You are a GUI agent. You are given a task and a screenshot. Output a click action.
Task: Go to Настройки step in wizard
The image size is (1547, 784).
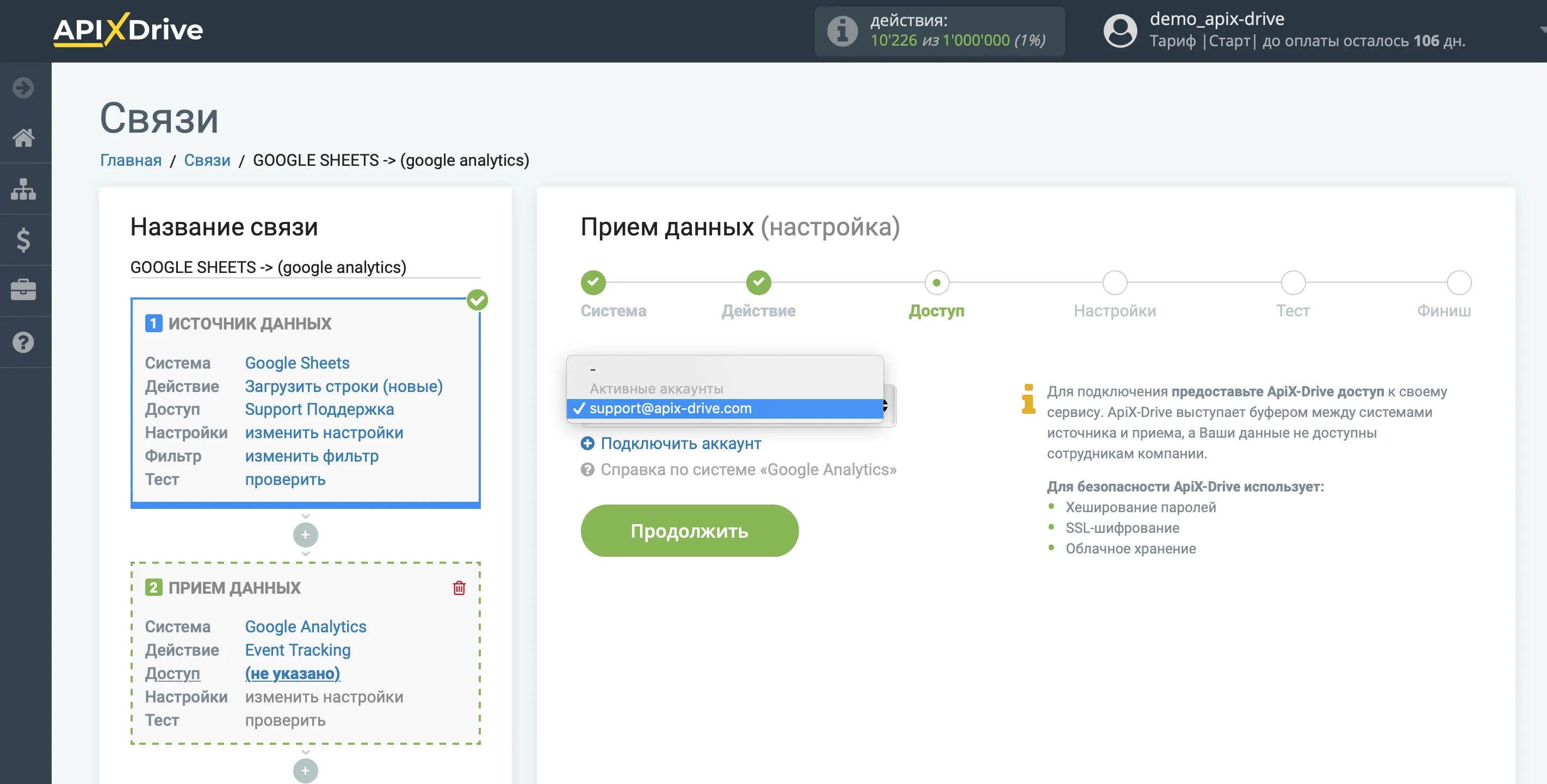(1115, 283)
